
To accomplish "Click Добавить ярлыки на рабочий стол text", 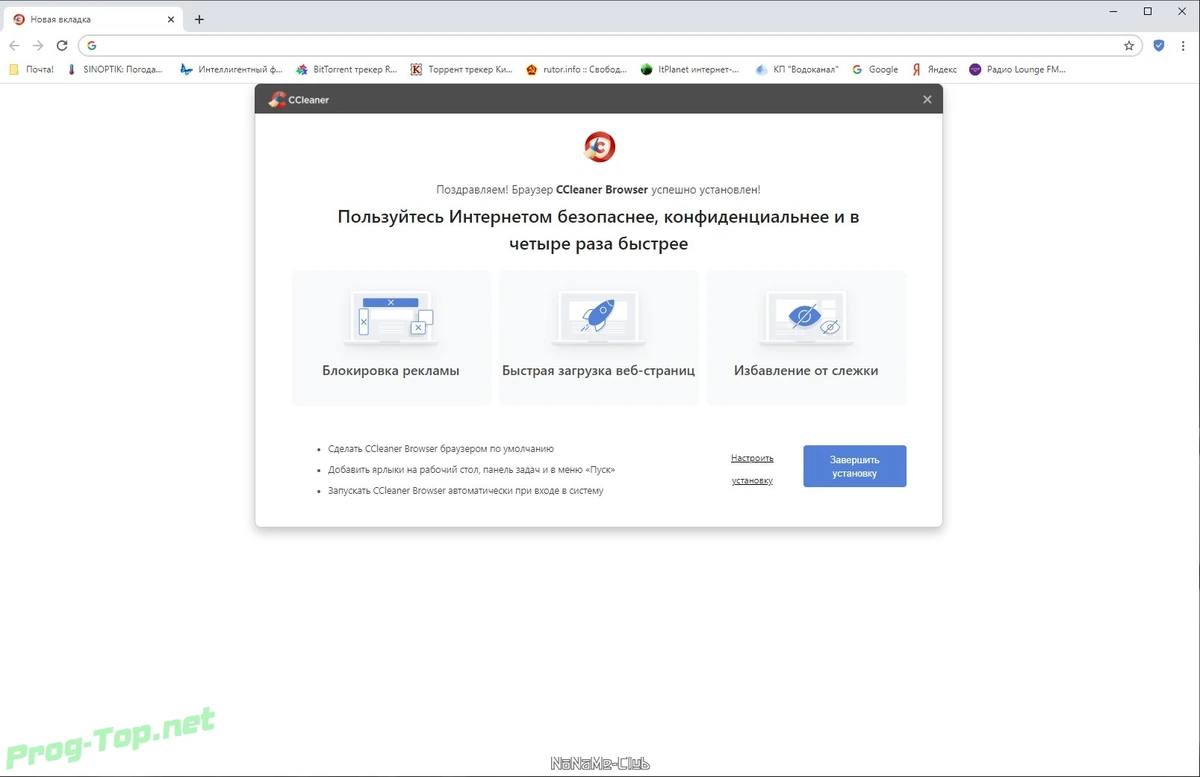I will click(471, 470).
